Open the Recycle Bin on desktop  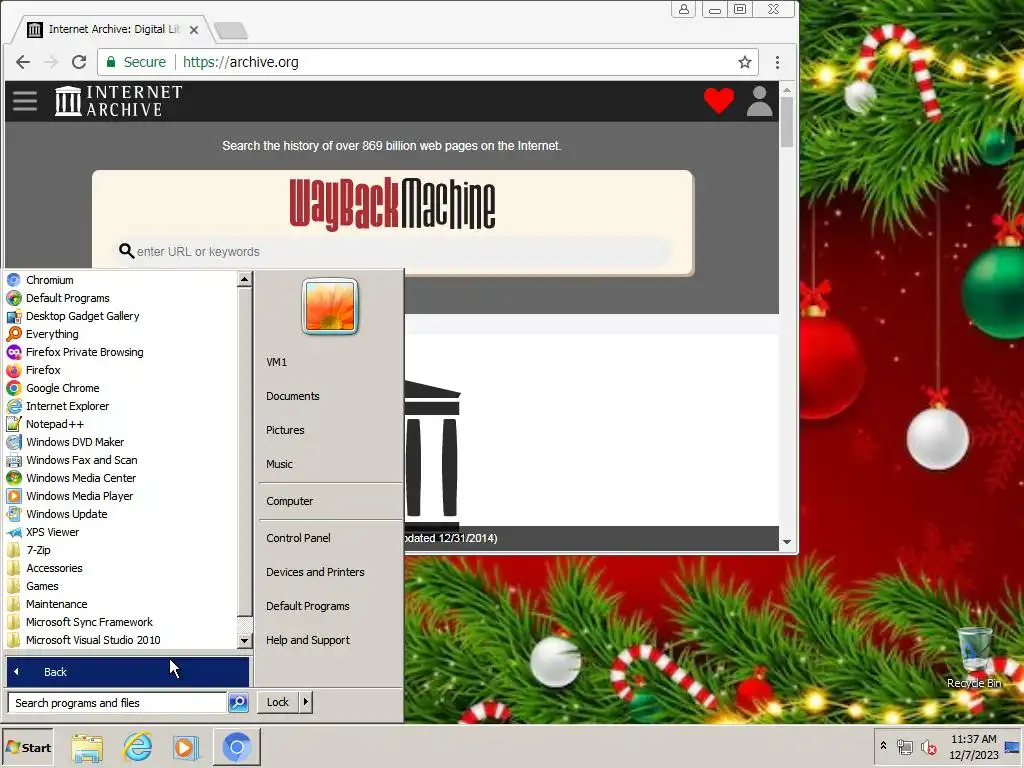point(974,657)
